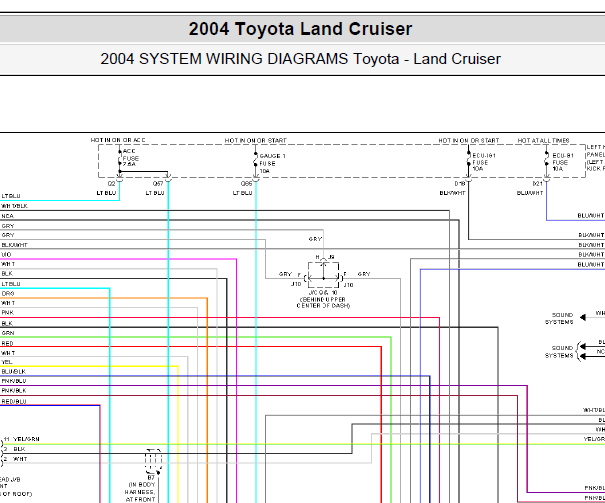Screen dimensions: 605x503
Task: Select connector label Q66
Action: [247, 184]
